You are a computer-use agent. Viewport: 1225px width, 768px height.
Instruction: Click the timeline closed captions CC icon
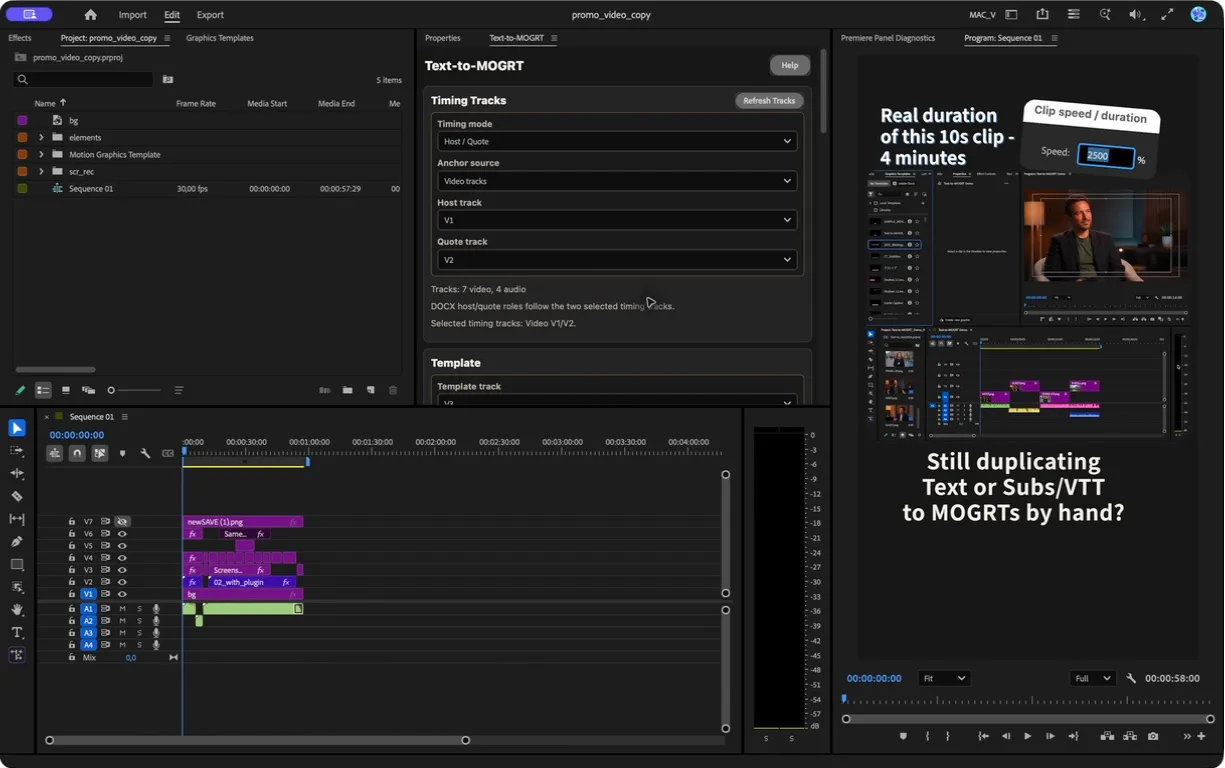168,453
